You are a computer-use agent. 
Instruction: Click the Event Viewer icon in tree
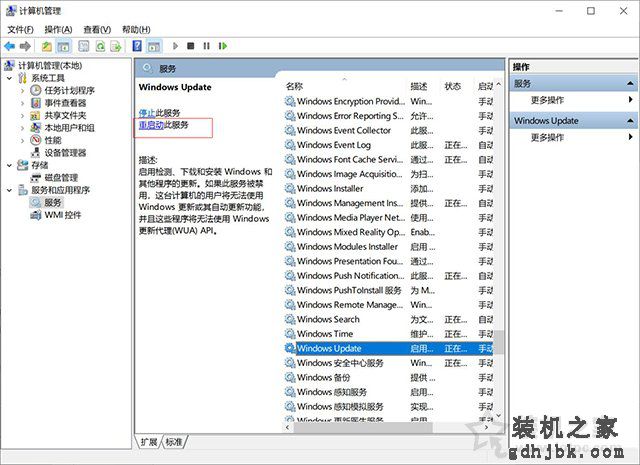36,102
